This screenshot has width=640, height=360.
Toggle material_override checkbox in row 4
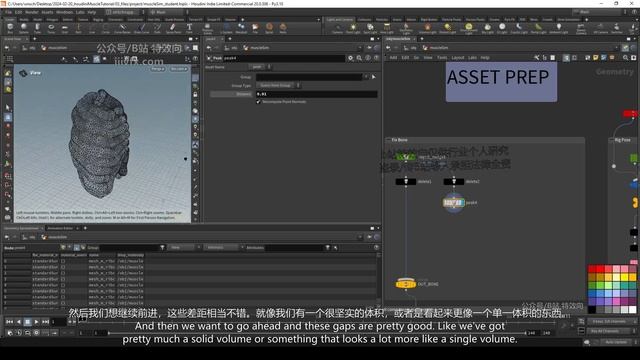63,285
